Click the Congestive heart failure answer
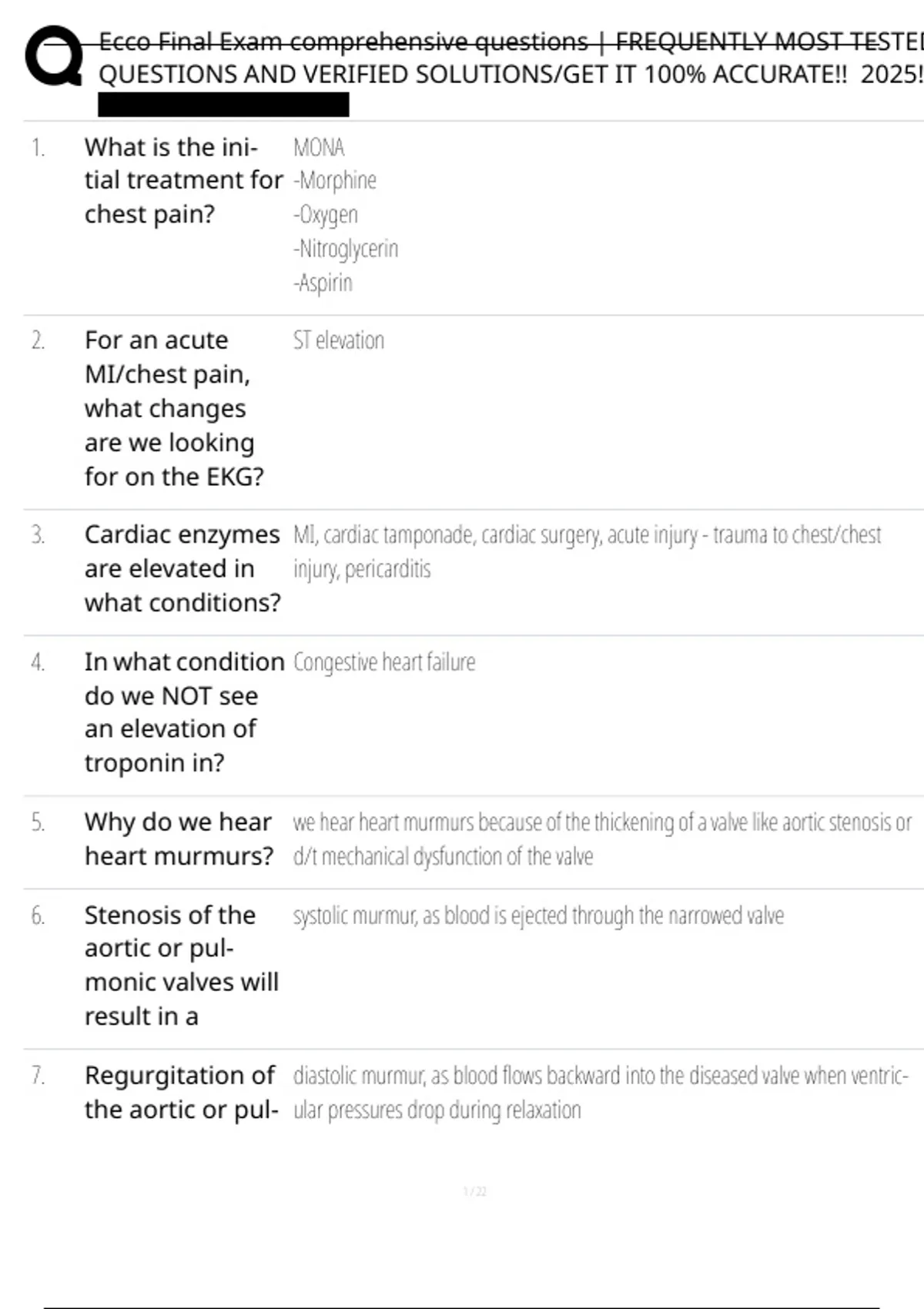Viewport: 924px width, 1309px height. 384,662
